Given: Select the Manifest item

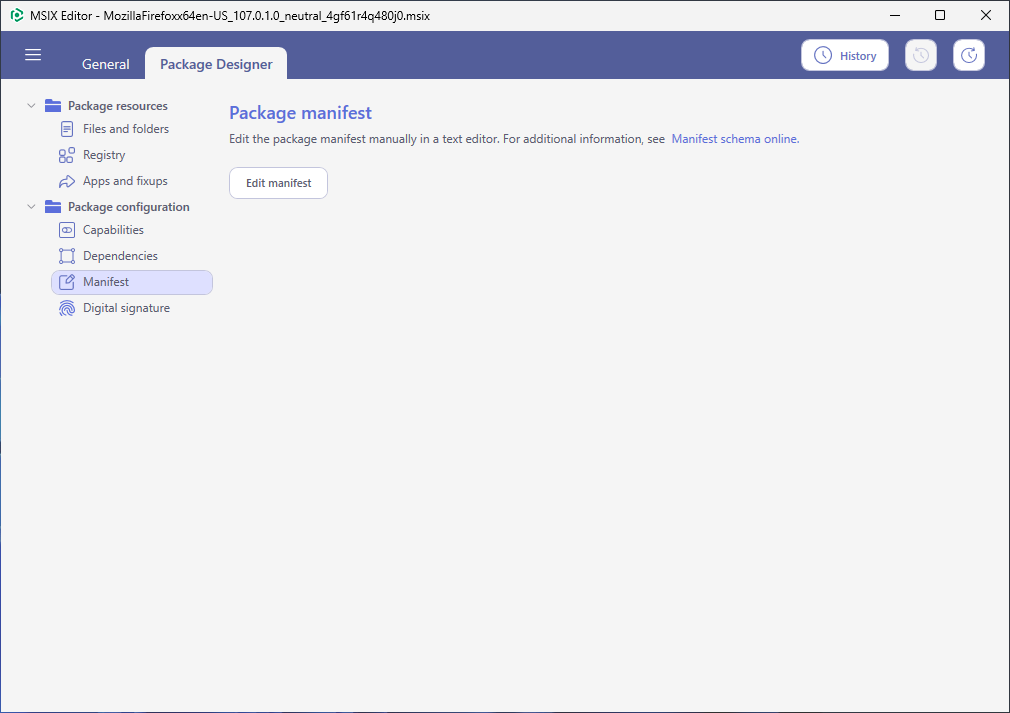Looking at the screenshot, I should coord(132,282).
